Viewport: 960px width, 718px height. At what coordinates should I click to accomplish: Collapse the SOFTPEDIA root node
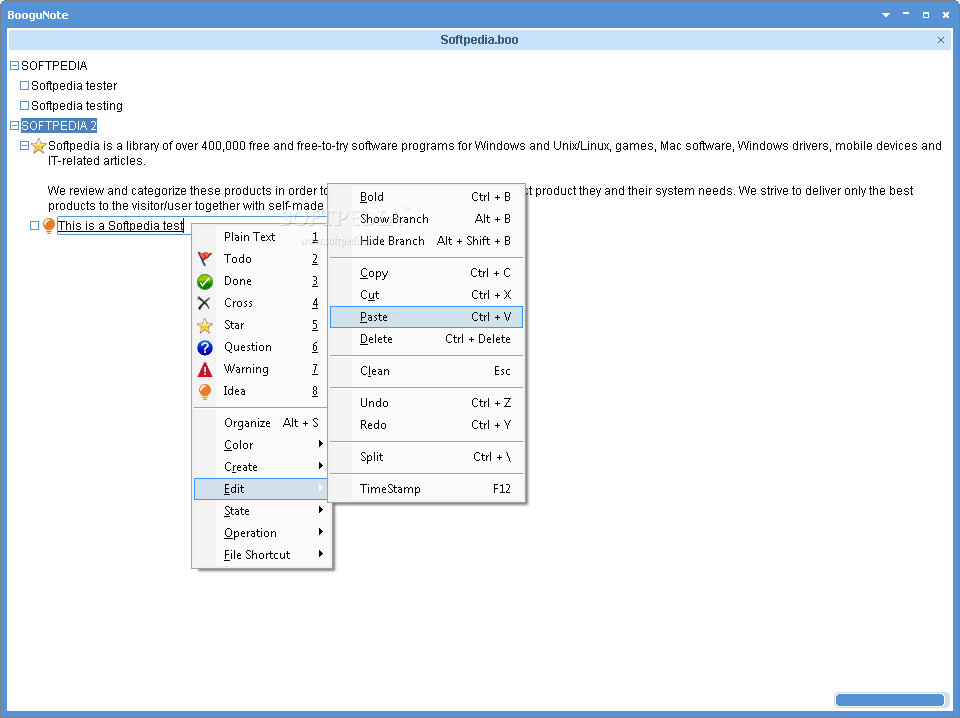[x=15, y=65]
